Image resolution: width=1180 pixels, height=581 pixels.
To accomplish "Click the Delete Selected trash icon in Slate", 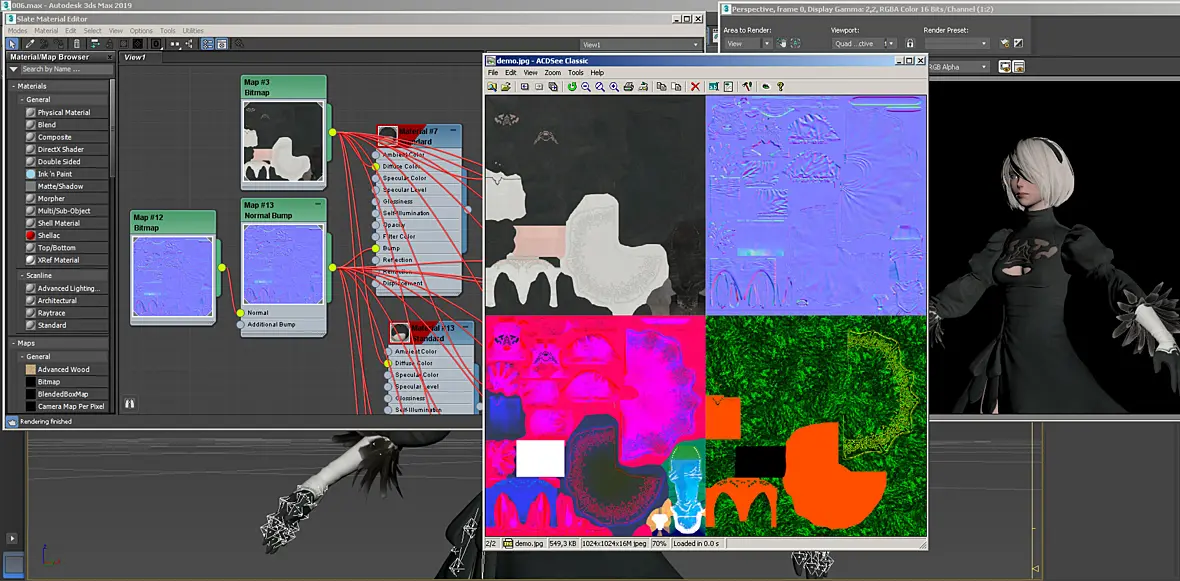I will pos(76,44).
